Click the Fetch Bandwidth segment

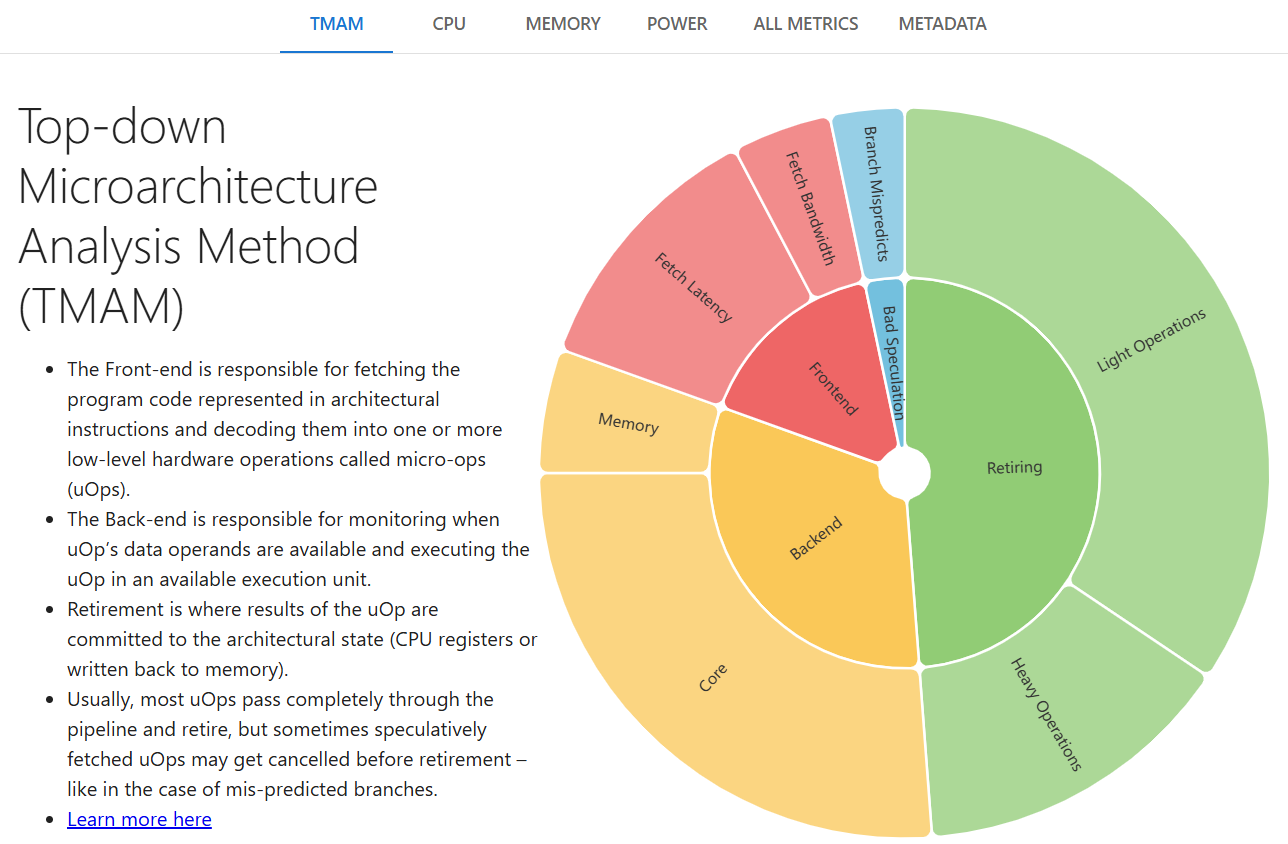[808, 207]
